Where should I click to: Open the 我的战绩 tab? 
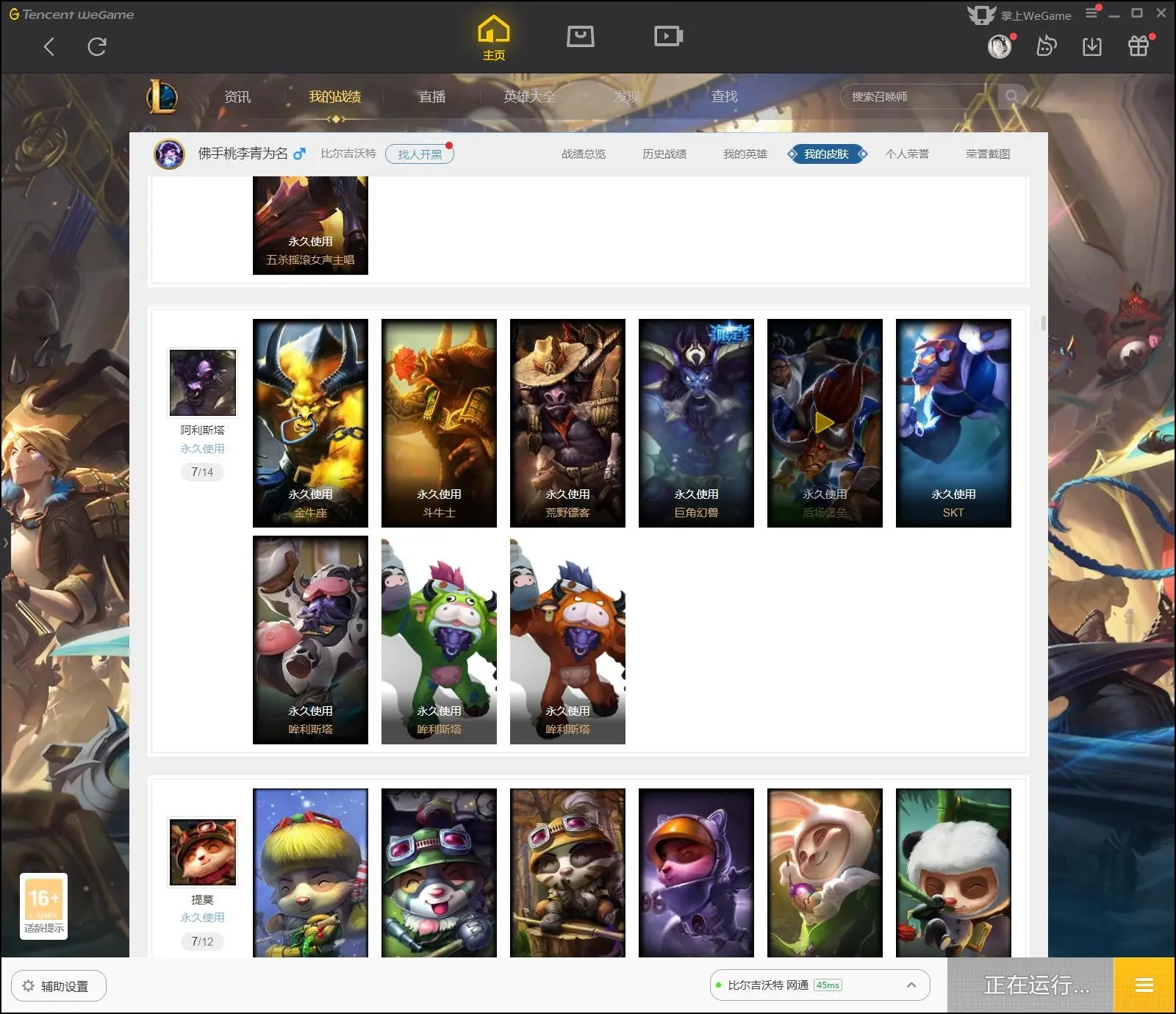tap(334, 96)
